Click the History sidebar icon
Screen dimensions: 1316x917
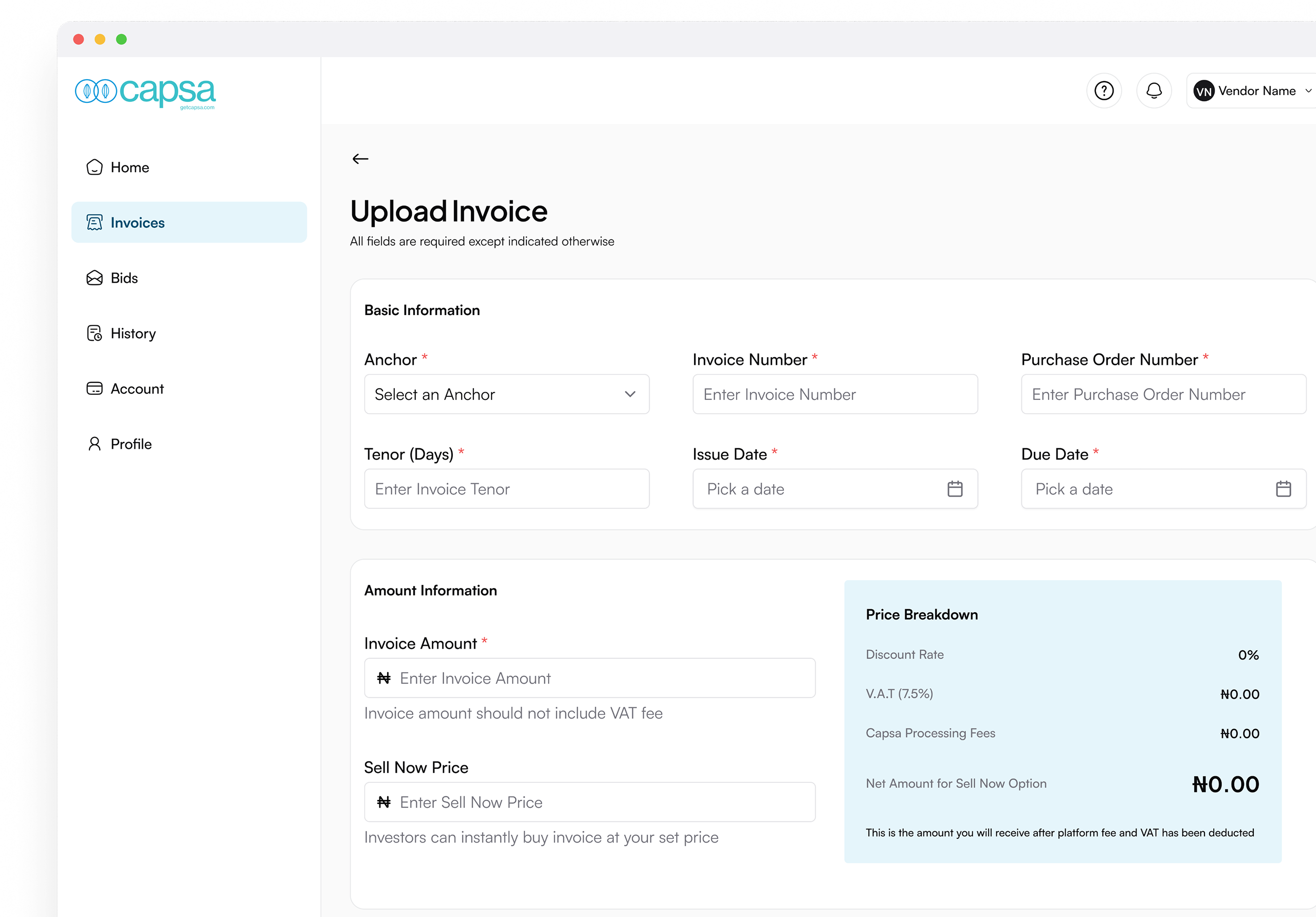pyautogui.click(x=95, y=333)
